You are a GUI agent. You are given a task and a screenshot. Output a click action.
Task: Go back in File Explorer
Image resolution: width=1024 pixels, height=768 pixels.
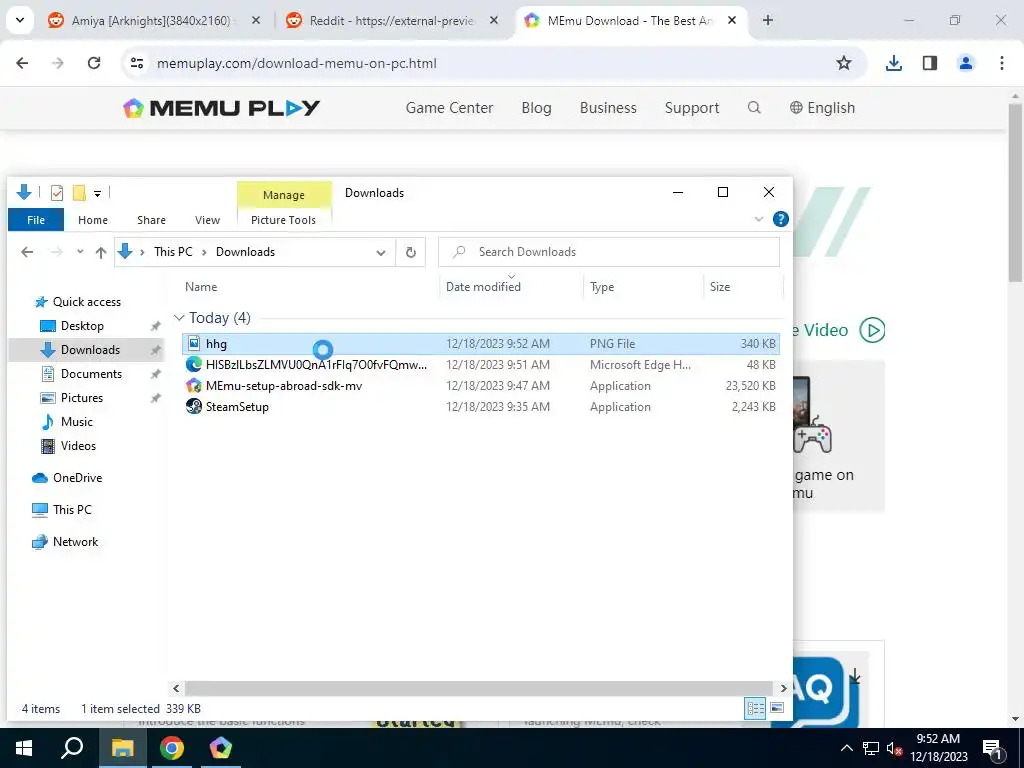coord(27,252)
